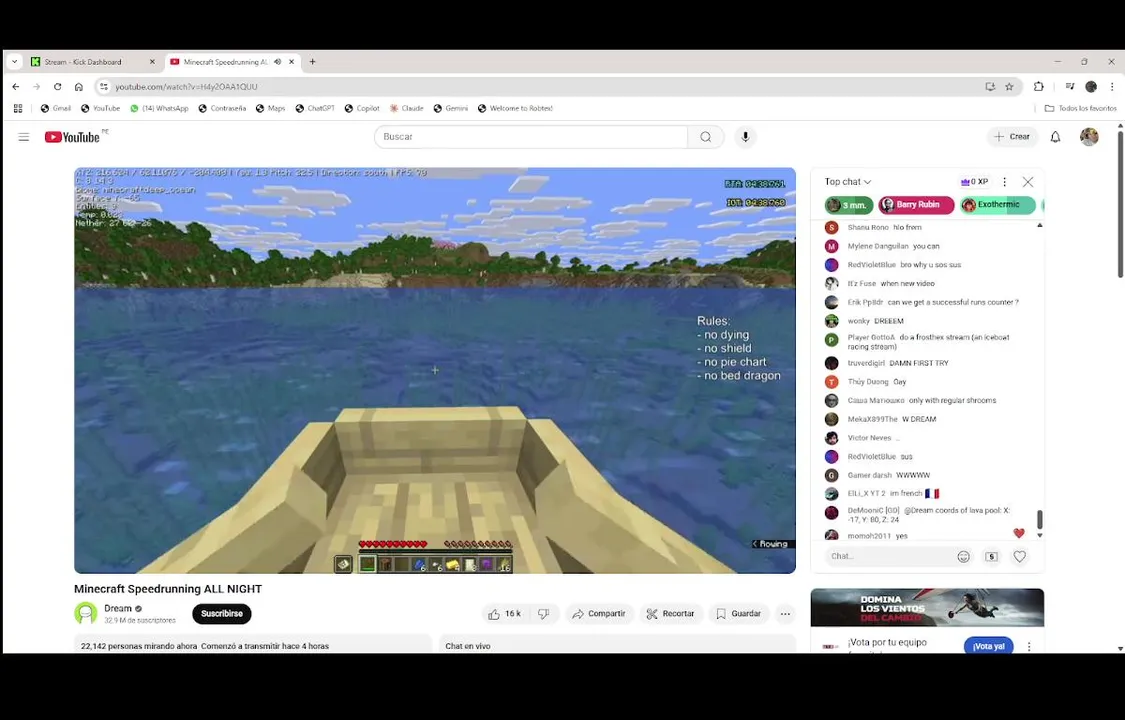Click the magnifier search button
Viewport: 1125px width, 720px height.
point(705,137)
